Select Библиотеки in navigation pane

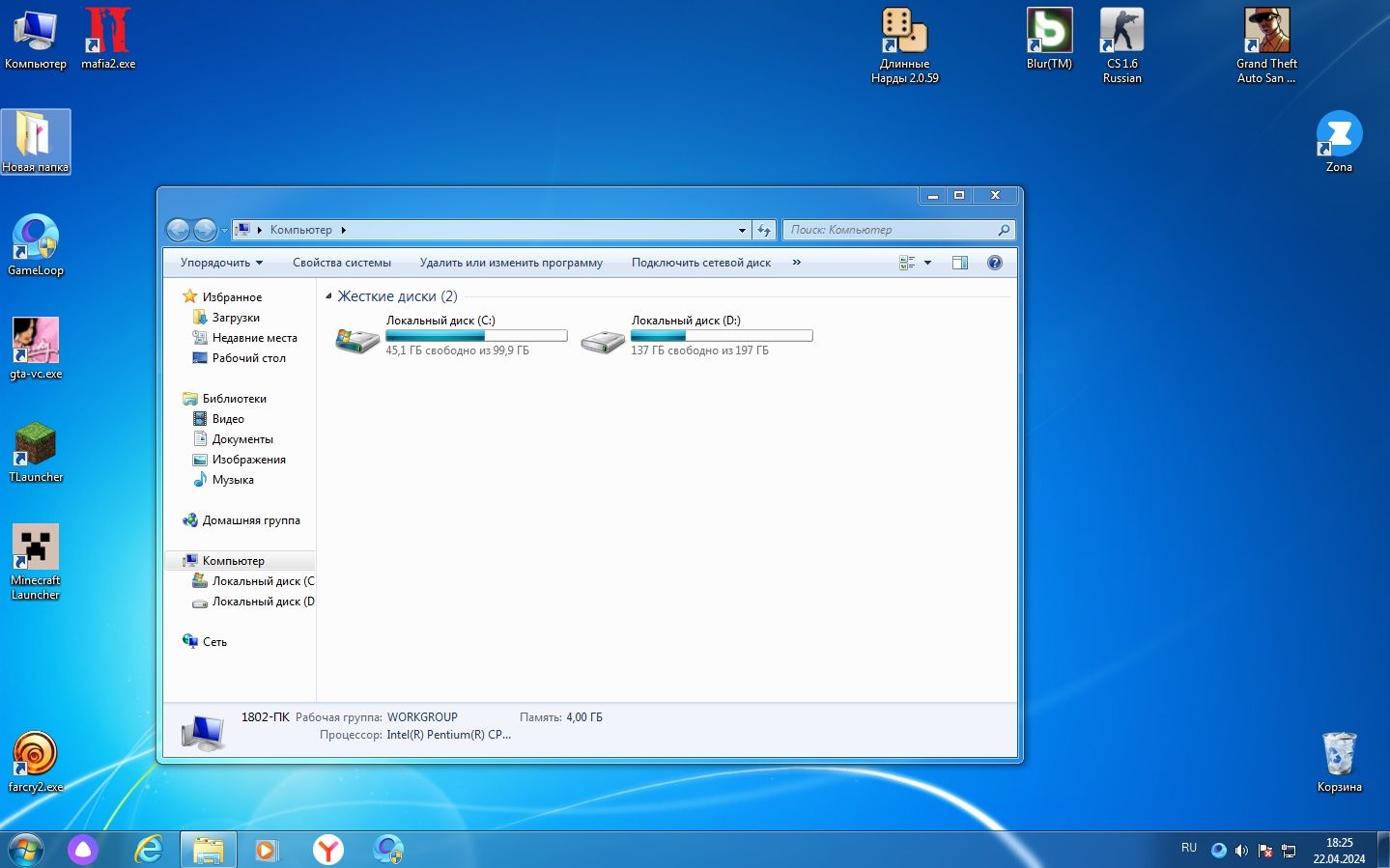(234, 399)
